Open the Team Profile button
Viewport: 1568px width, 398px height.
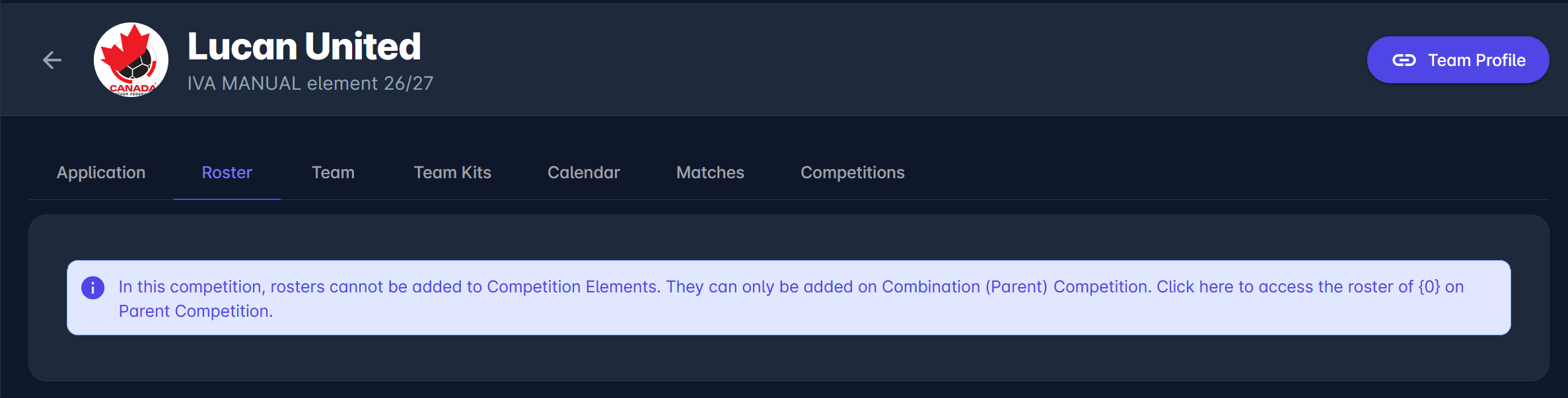(x=1458, y=60)
